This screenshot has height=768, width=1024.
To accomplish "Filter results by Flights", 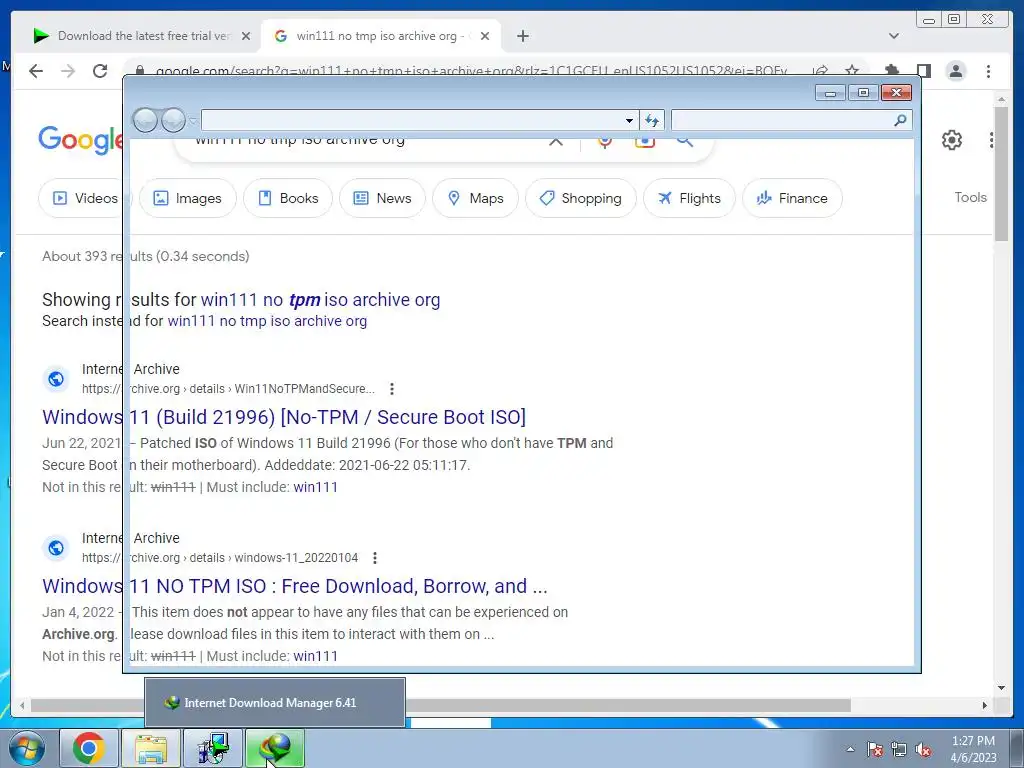I will 689,198.
